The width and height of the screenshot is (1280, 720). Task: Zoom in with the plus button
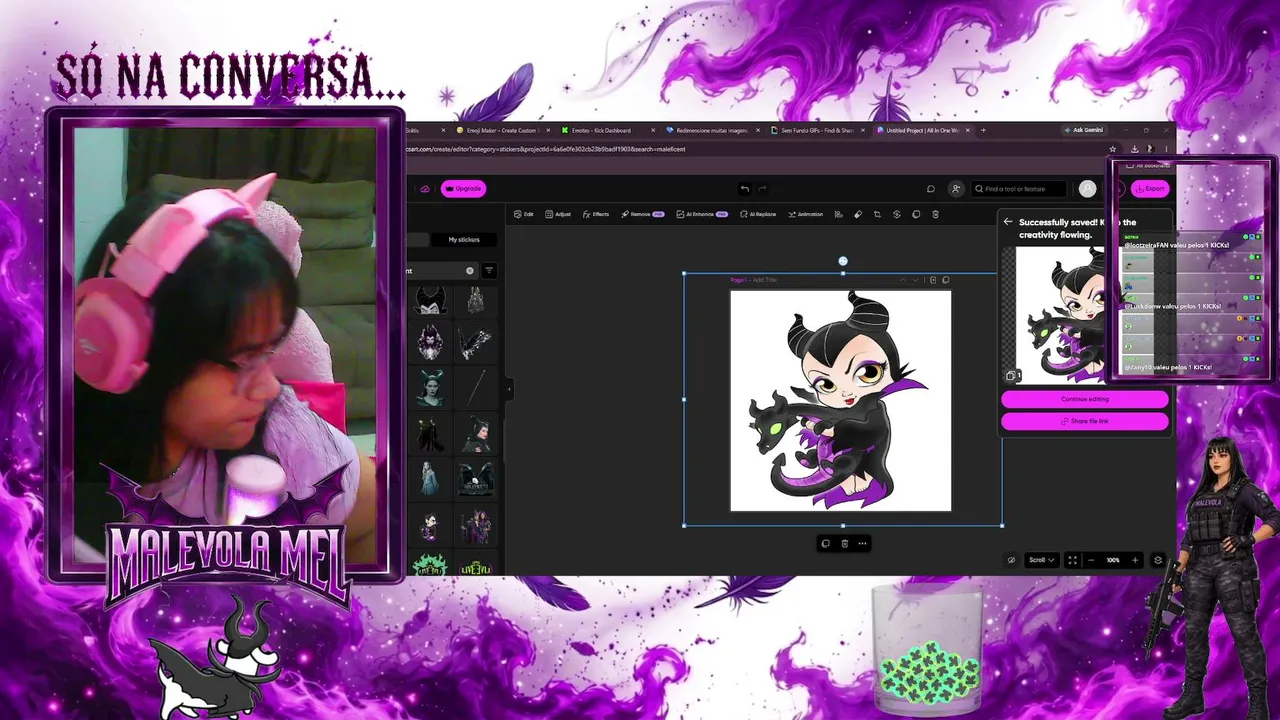tap(1134, 560)
